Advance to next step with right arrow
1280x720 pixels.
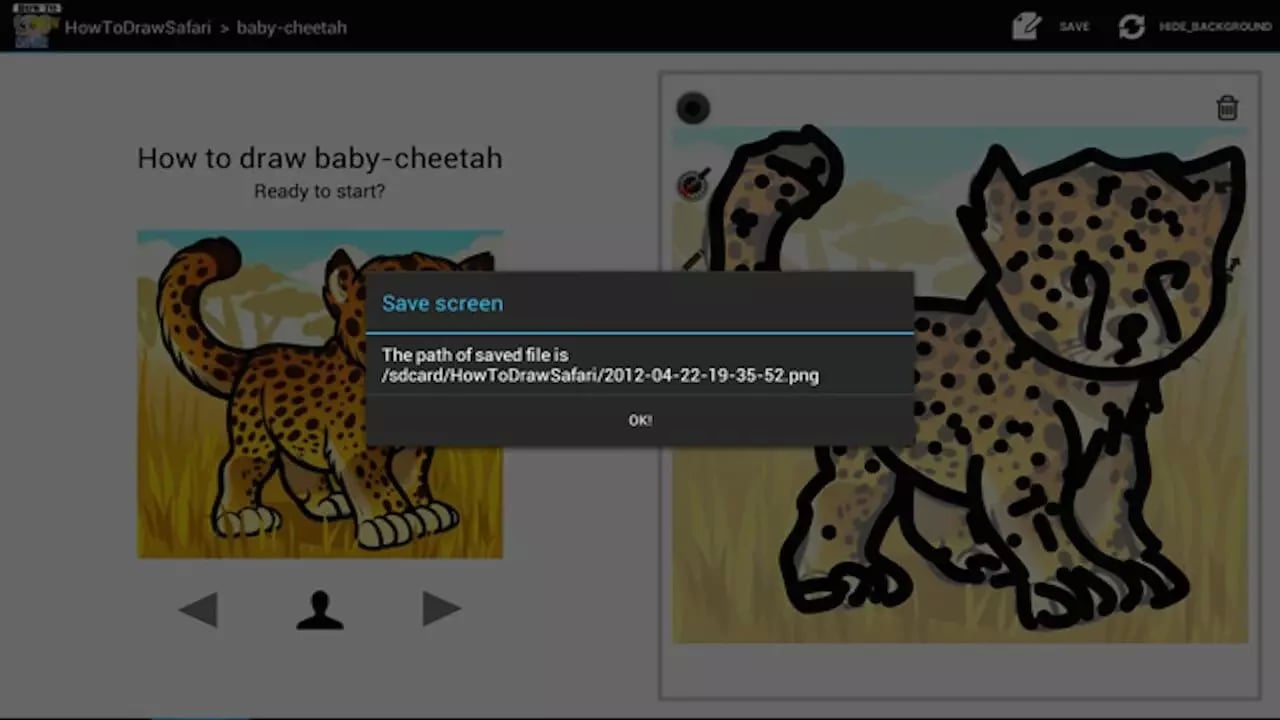(441, 609)
